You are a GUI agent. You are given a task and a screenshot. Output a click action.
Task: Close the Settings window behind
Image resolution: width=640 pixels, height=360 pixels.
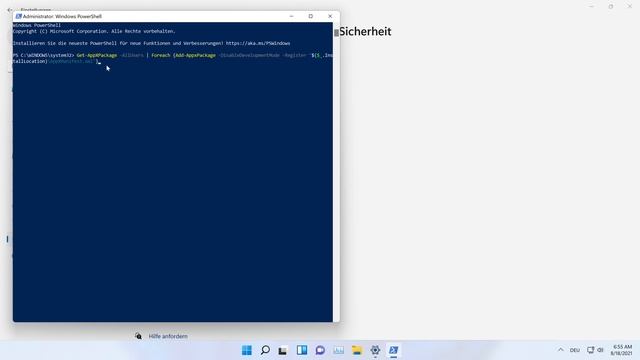click(630, 7)
